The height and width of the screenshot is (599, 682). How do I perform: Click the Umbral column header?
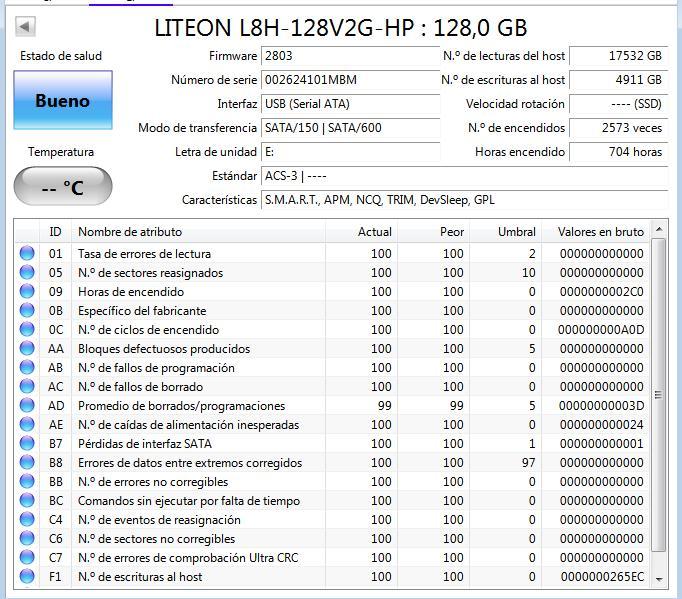505,231
